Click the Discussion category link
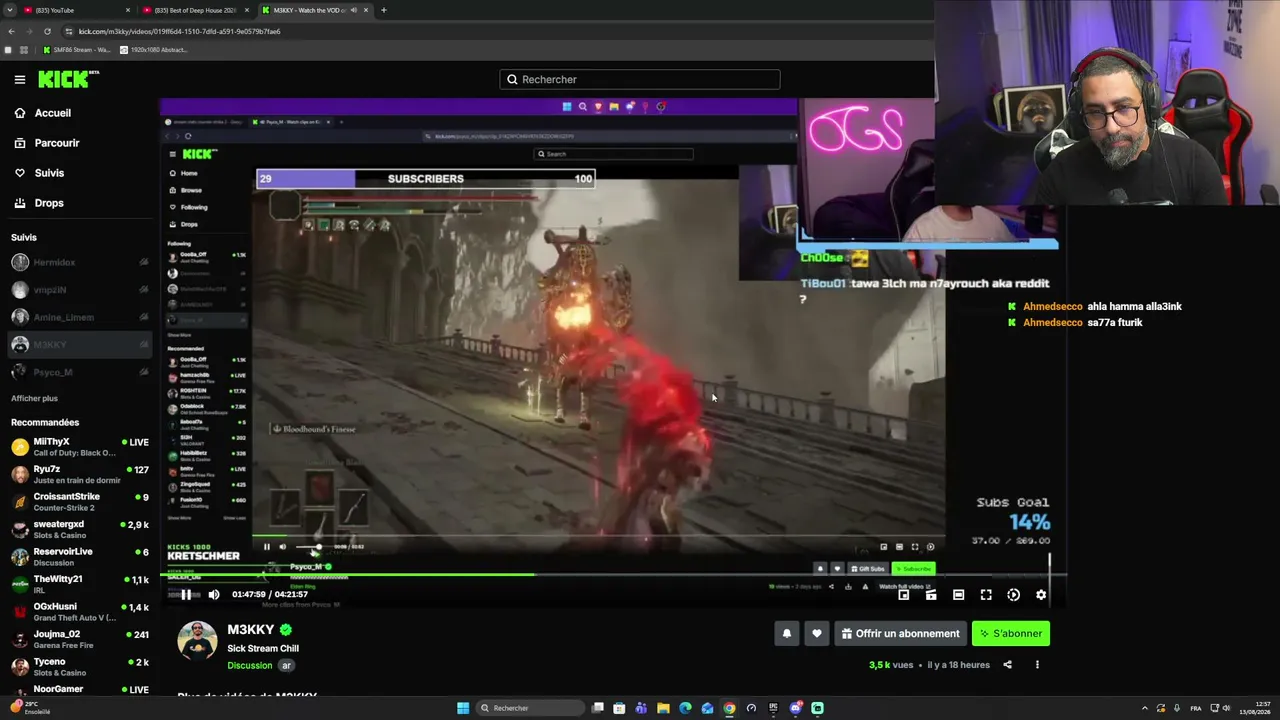This screenshot has height=720, width=1280. (249, 666)
